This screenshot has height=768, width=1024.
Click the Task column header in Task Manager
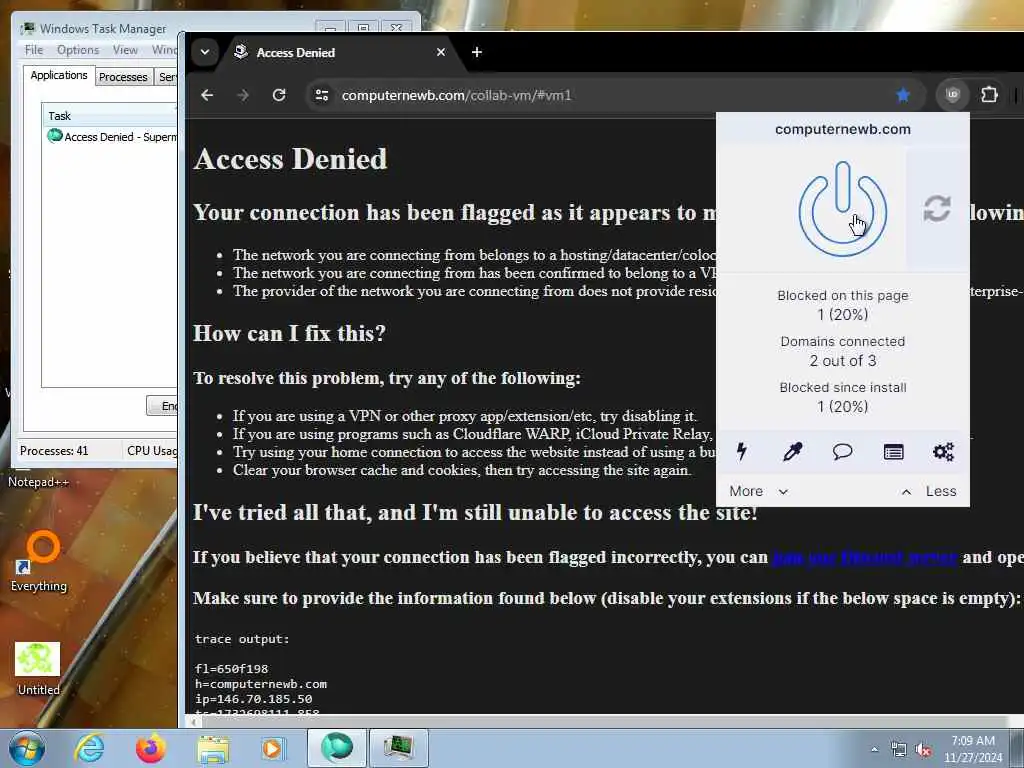point(110,116)
